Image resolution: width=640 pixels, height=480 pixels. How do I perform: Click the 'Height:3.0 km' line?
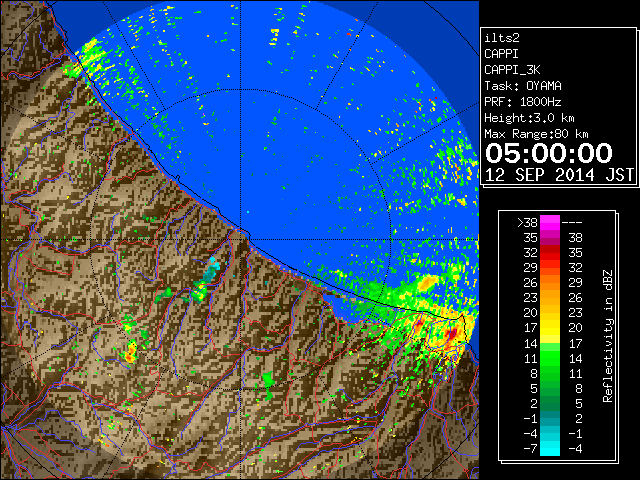click(x=529, y=118)
